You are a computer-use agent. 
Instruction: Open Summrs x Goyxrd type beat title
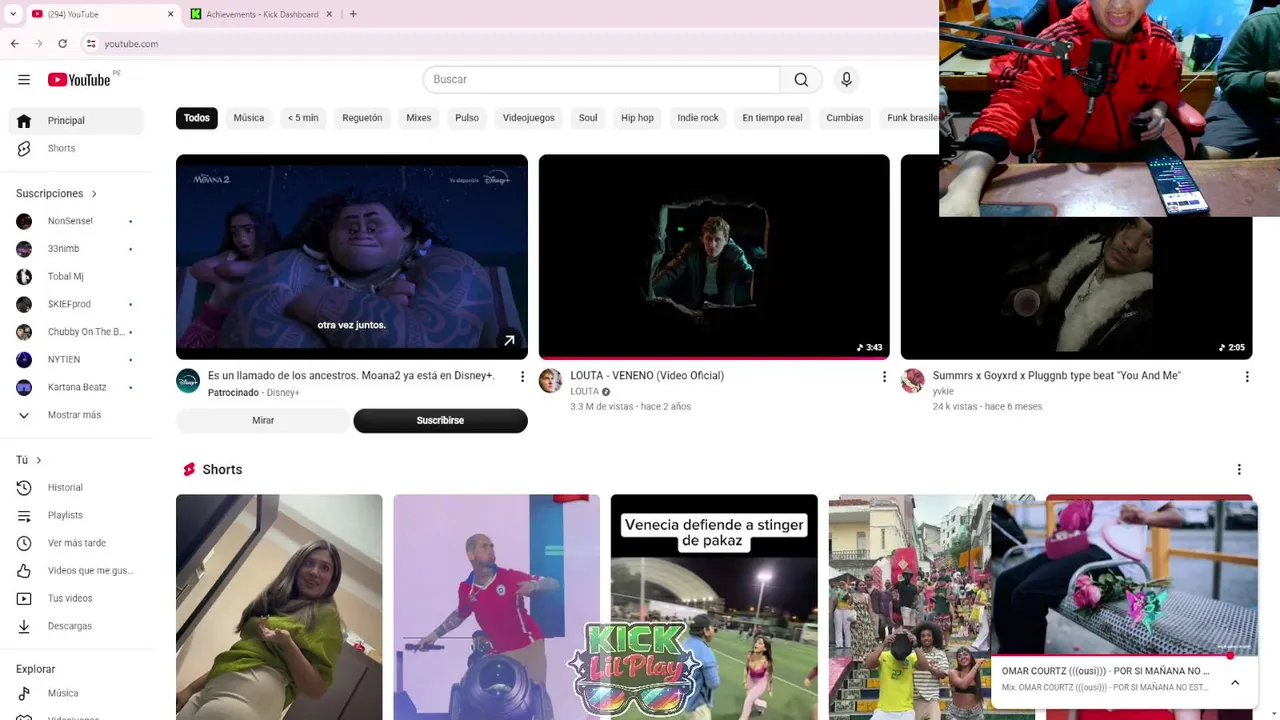tap(1057, 376)
